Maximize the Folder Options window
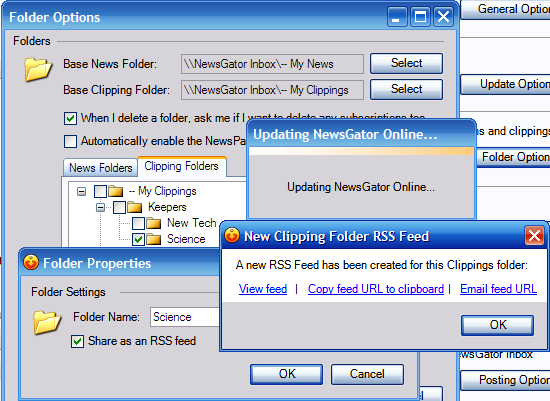 [x=420, y=16]
